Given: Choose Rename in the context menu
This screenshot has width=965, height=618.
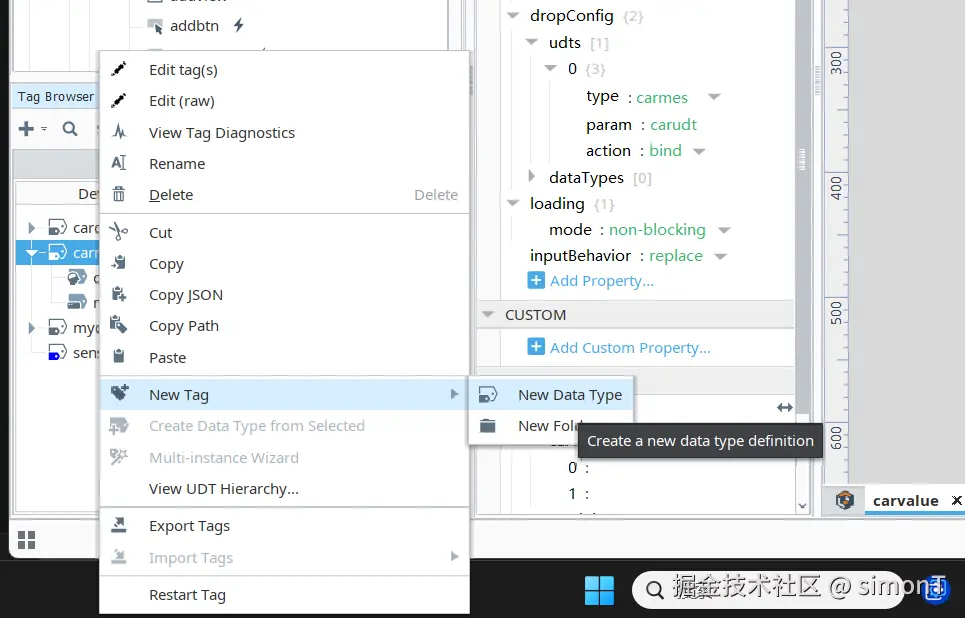Looking at the screenshot, I should (177, 164).
